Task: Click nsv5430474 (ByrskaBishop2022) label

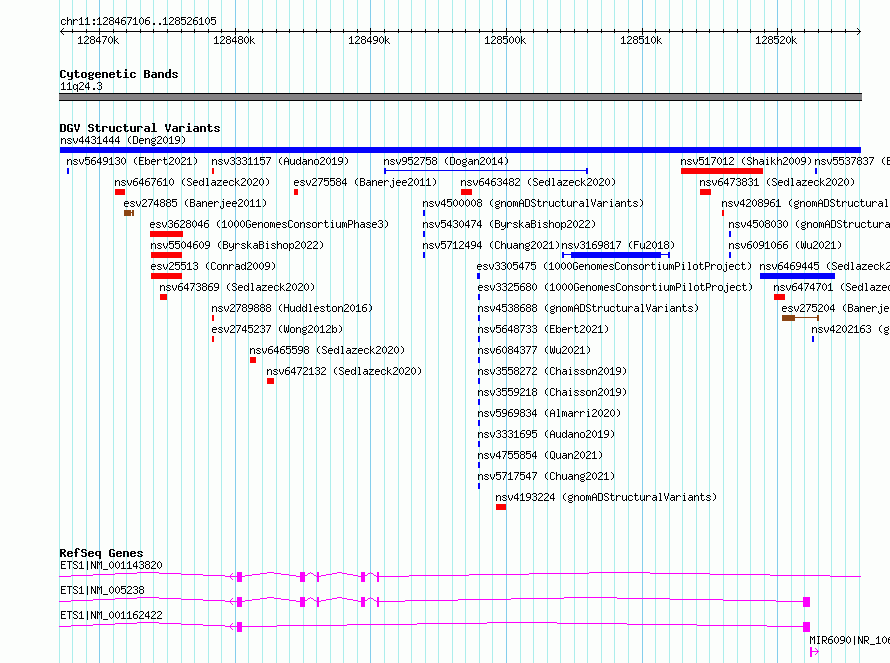Action: coord(509,224)
